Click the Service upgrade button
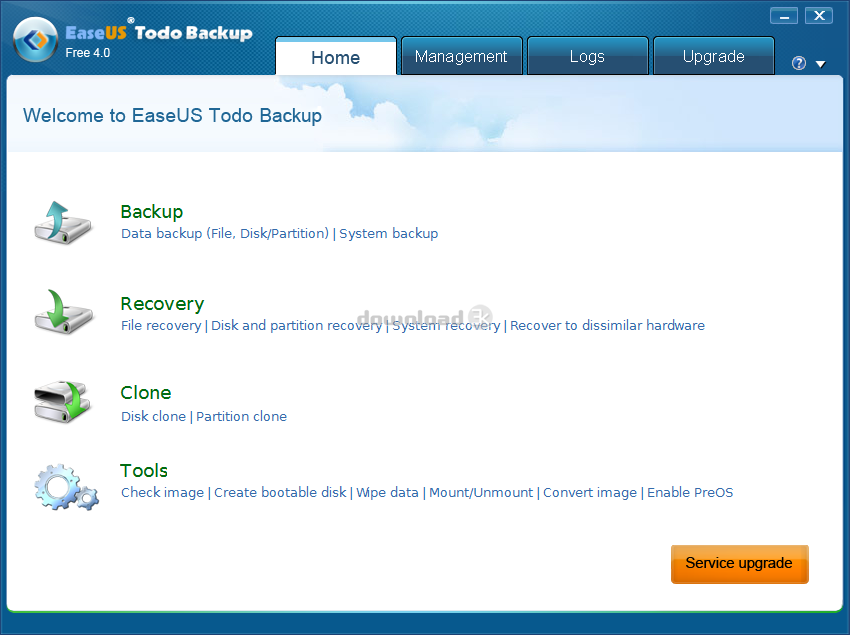The height and width of the screenshot is (635, 850). point(739,564)
